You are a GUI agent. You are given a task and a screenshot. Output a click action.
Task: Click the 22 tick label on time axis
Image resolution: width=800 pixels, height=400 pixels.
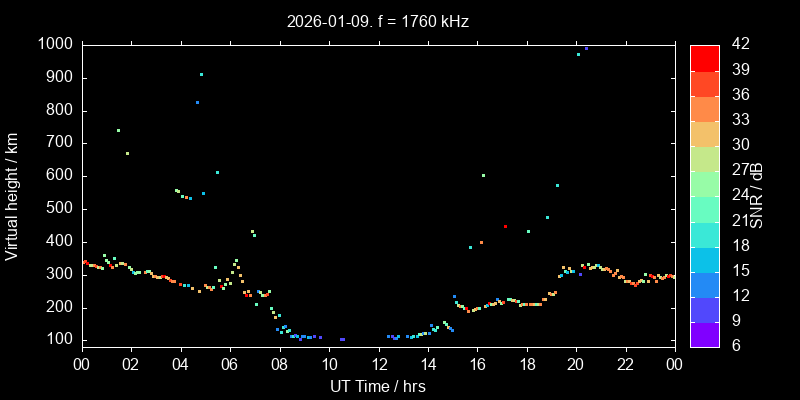pyautogui.click(x=626, y=365)
